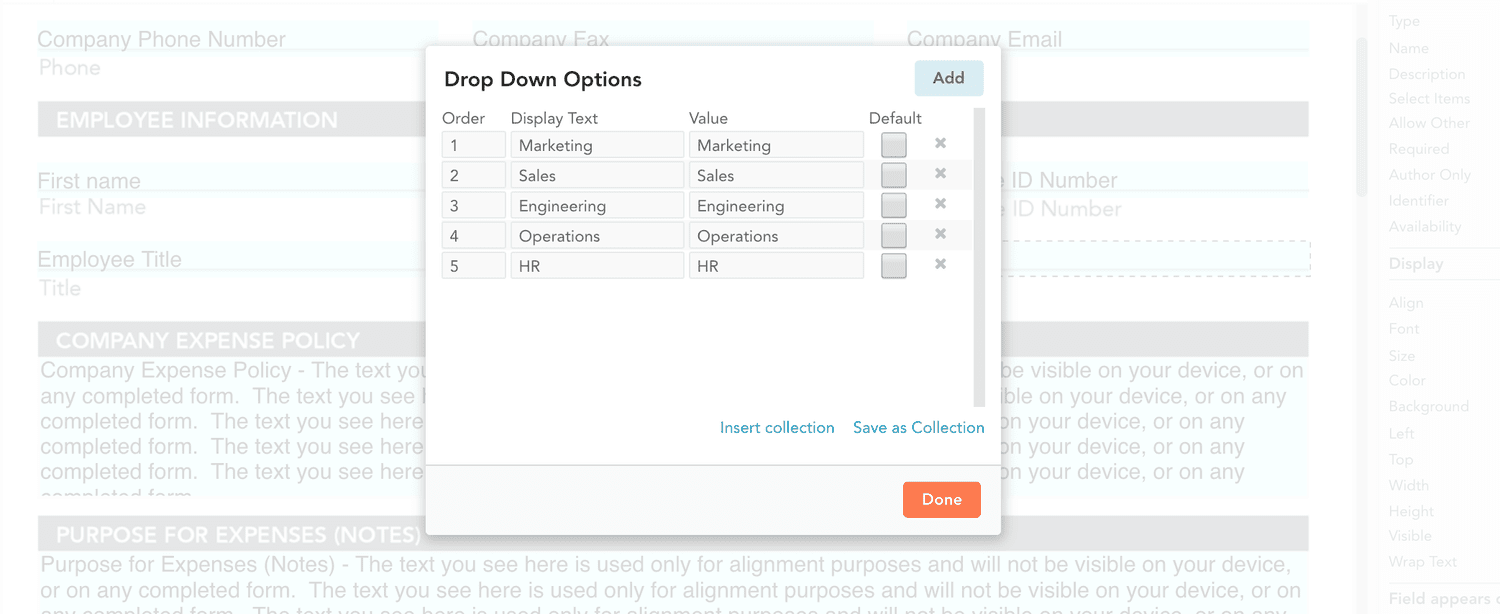Click the Order field showing 1
Image resolution: width=1500 pixels, height=614 pixels.
tap(473, 144)
